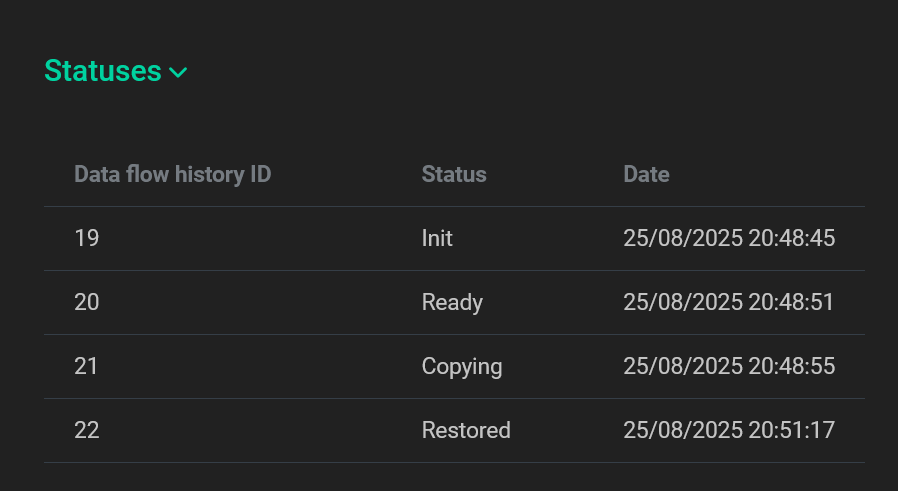Select the row with Init status

point(300,238)
